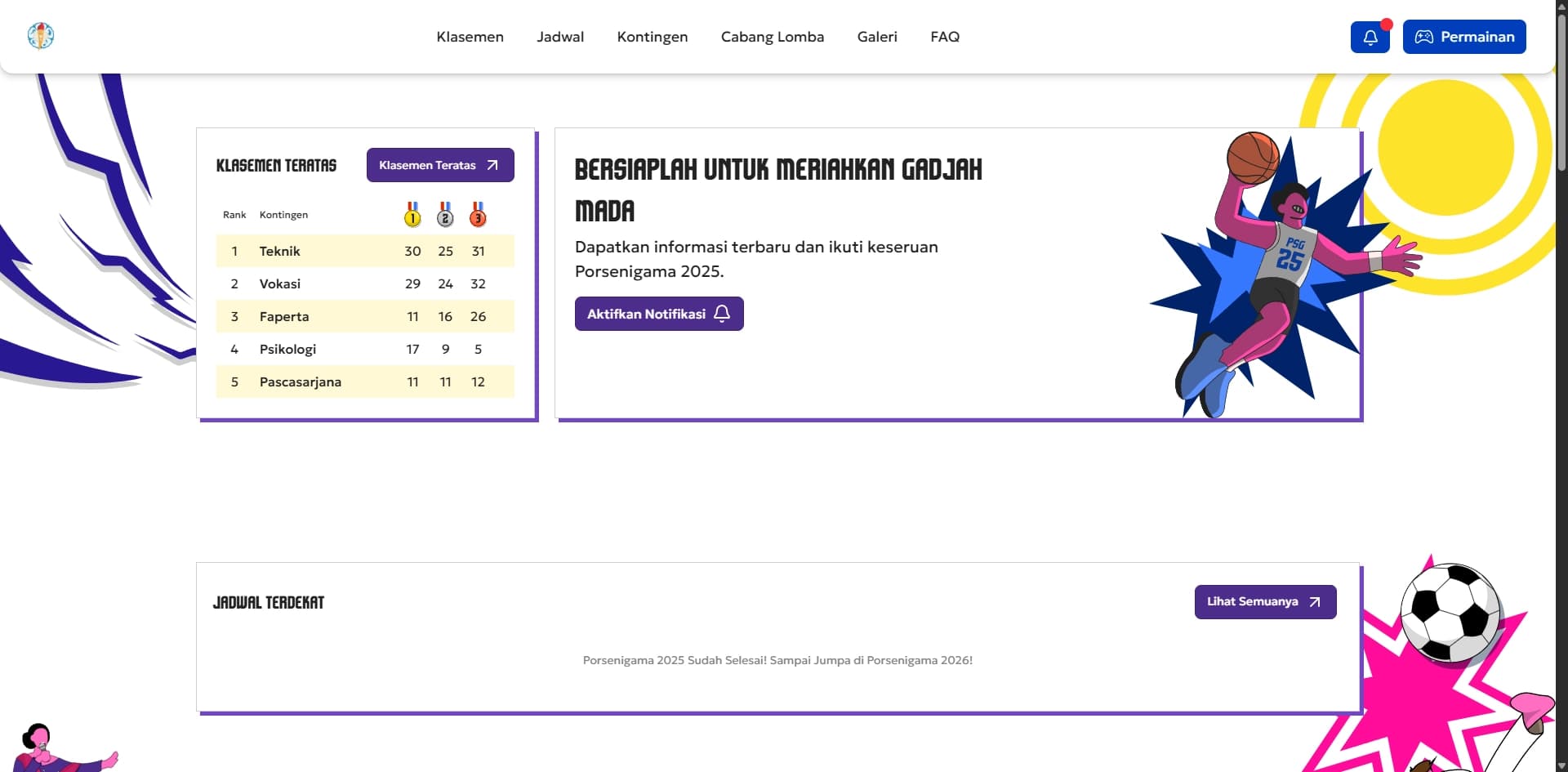Click the gamepad icon on the Permainan button

pyautogui.click(x=1423, y=37)
